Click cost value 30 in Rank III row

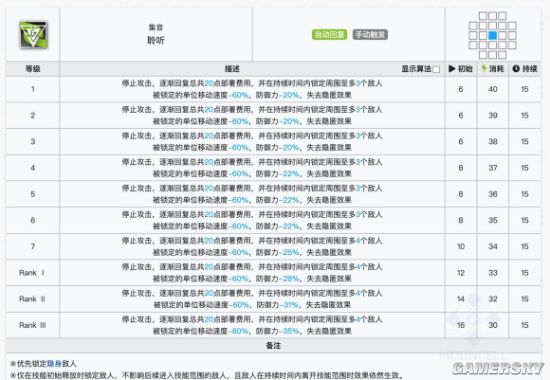tap(493, 325)
